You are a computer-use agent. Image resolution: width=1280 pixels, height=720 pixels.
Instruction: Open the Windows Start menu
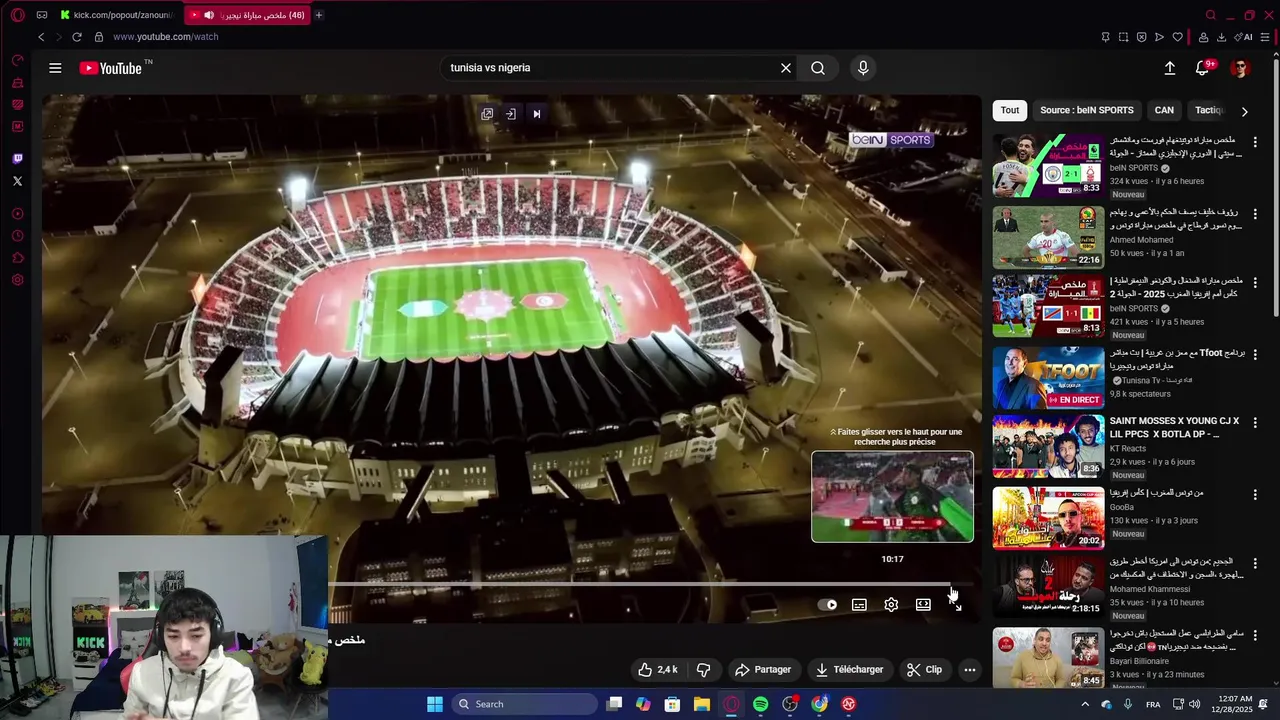click(435, 704)
